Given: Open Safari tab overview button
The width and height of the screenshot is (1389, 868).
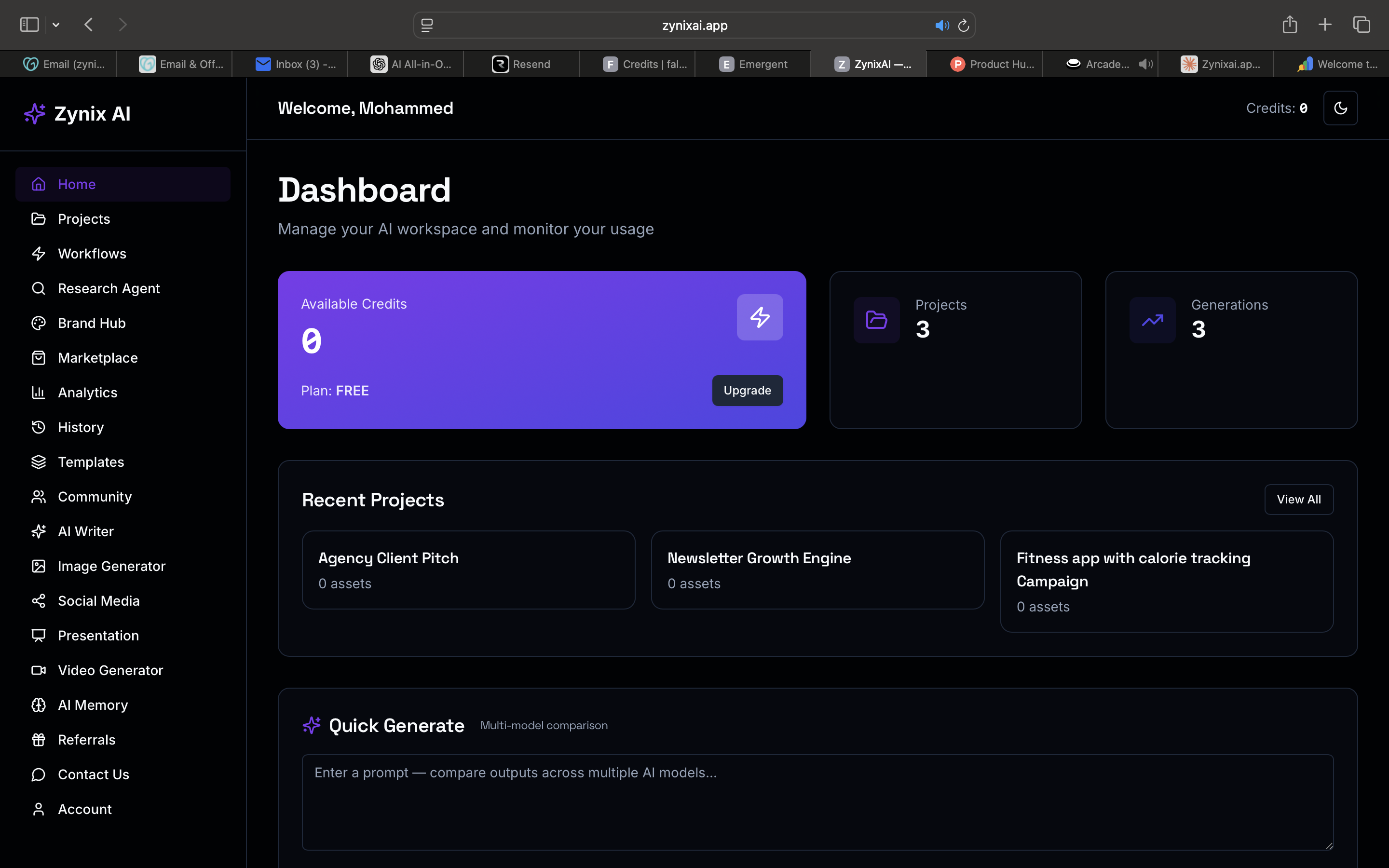Looking at the screenshot, I should (x=1362, y=25).
